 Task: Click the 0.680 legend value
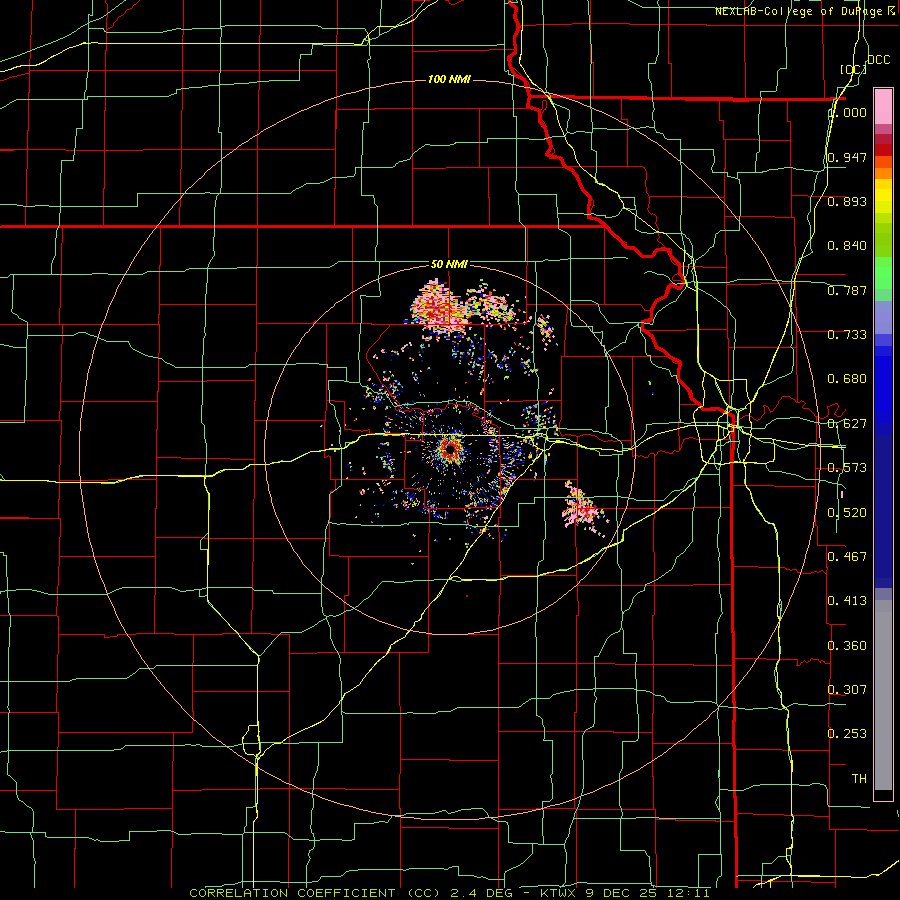click(x=847, y=379)
